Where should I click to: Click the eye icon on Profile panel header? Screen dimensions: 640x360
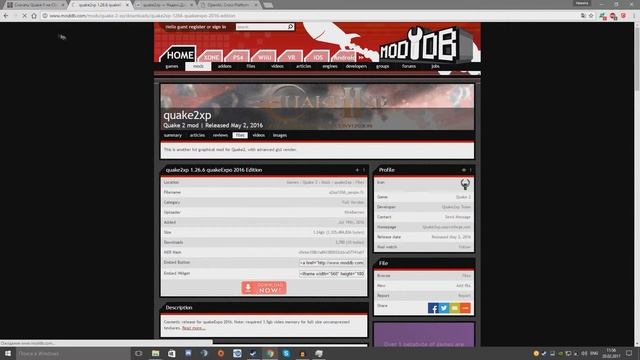pyautogui.click(x=464, y=170)
